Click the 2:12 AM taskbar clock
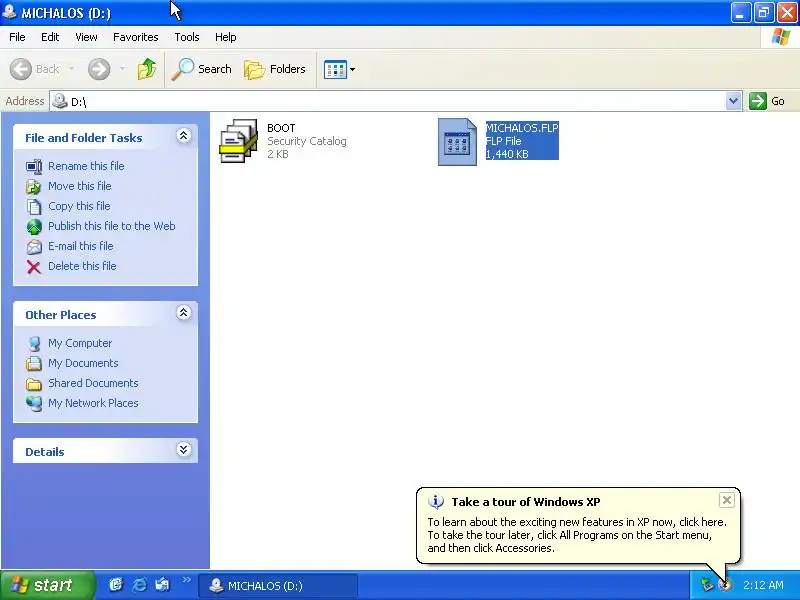 click(763, 585)
